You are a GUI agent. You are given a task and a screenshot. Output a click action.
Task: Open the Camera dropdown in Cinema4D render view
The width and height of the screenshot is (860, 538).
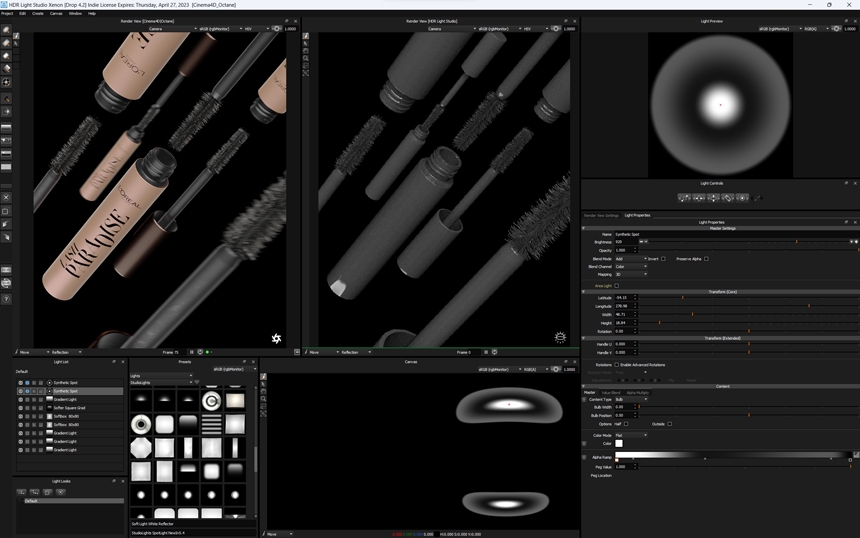point(172,29)
